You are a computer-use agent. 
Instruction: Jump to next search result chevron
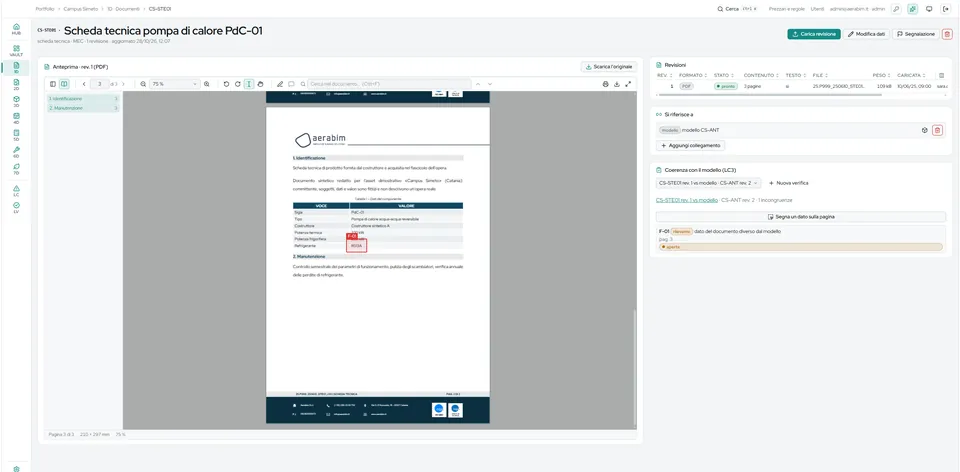pos(489,84)
